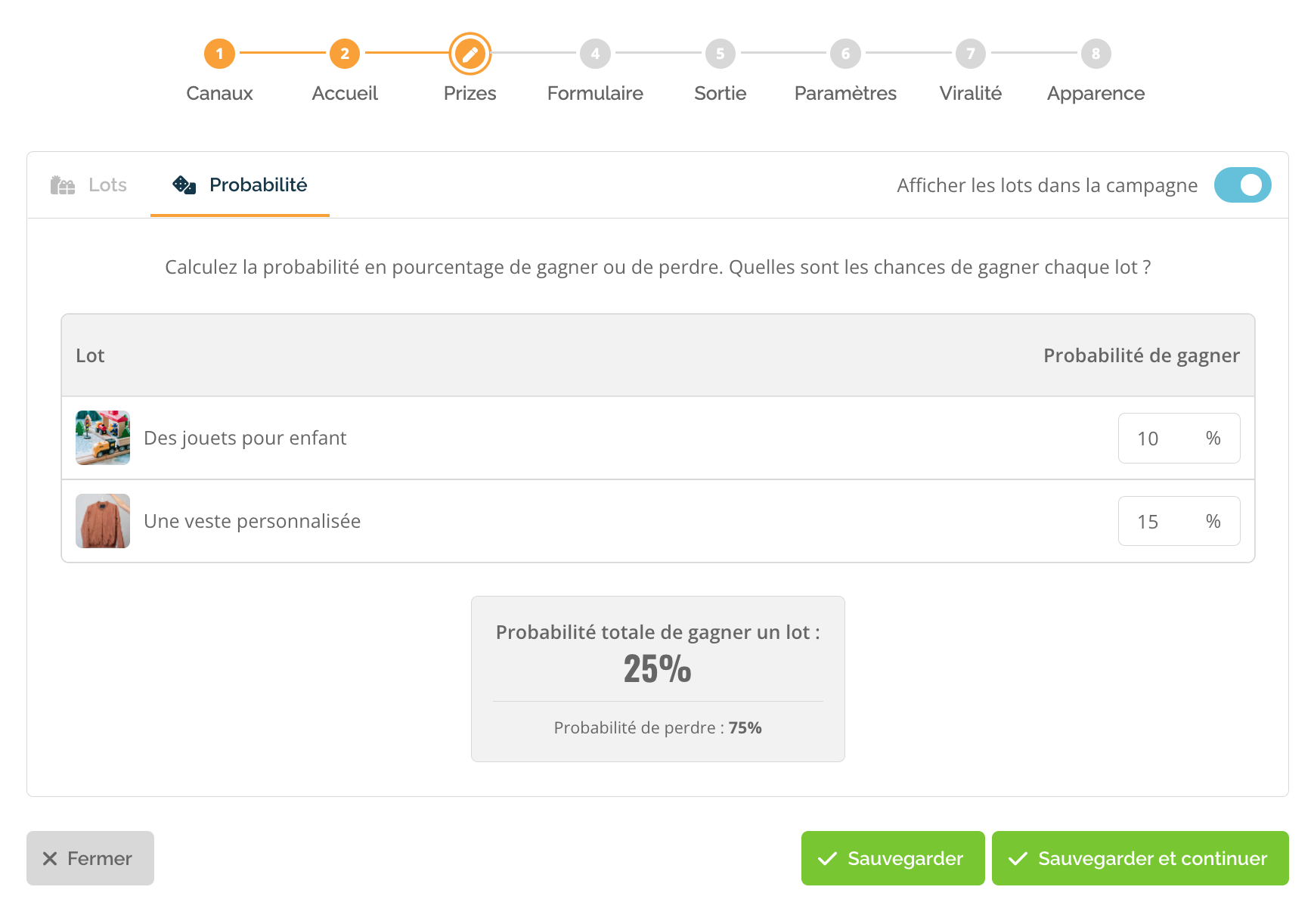
Task: Jump to step 4 Formulaire circle
Action: click(595, 54)
